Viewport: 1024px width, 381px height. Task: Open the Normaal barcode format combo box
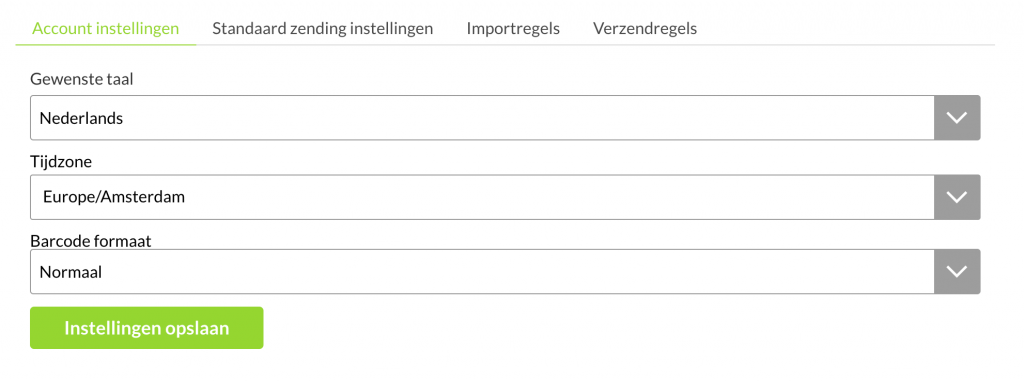coord(505,271)
